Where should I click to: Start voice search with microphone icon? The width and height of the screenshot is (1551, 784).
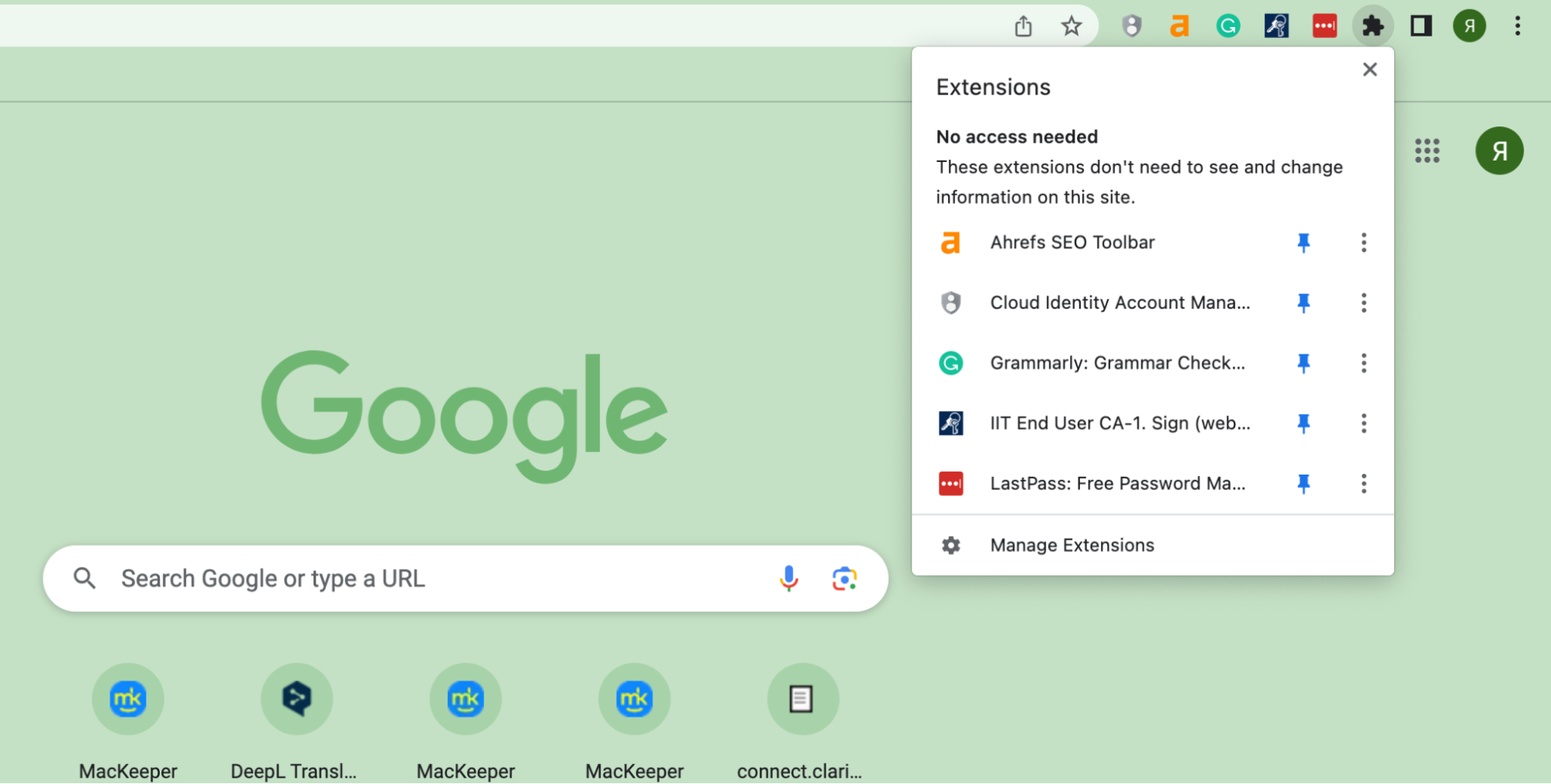(x=788, y=579)
